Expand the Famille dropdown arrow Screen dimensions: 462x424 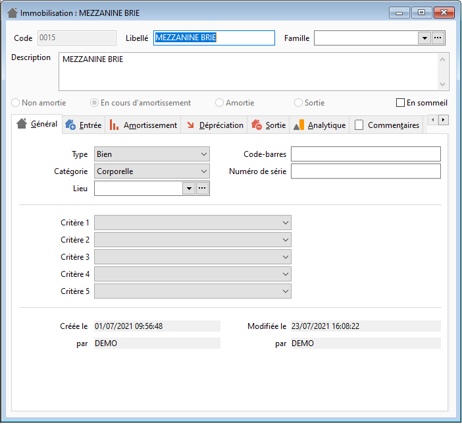click(425, 38)
